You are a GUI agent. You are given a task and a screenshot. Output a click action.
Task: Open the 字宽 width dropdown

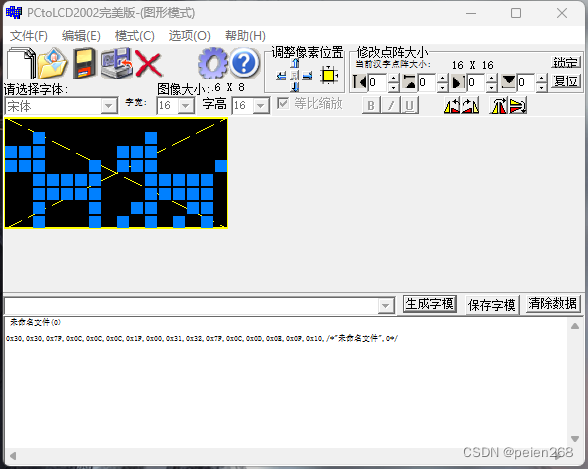click(186, 106)
